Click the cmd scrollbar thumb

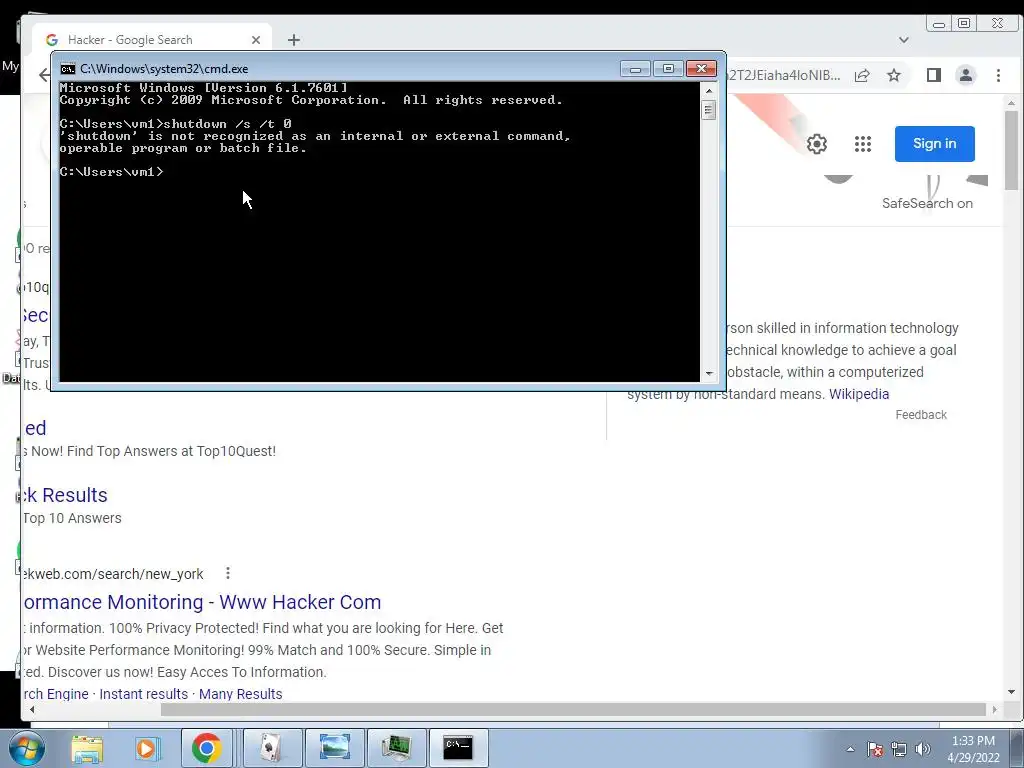[x=709, y=110]
